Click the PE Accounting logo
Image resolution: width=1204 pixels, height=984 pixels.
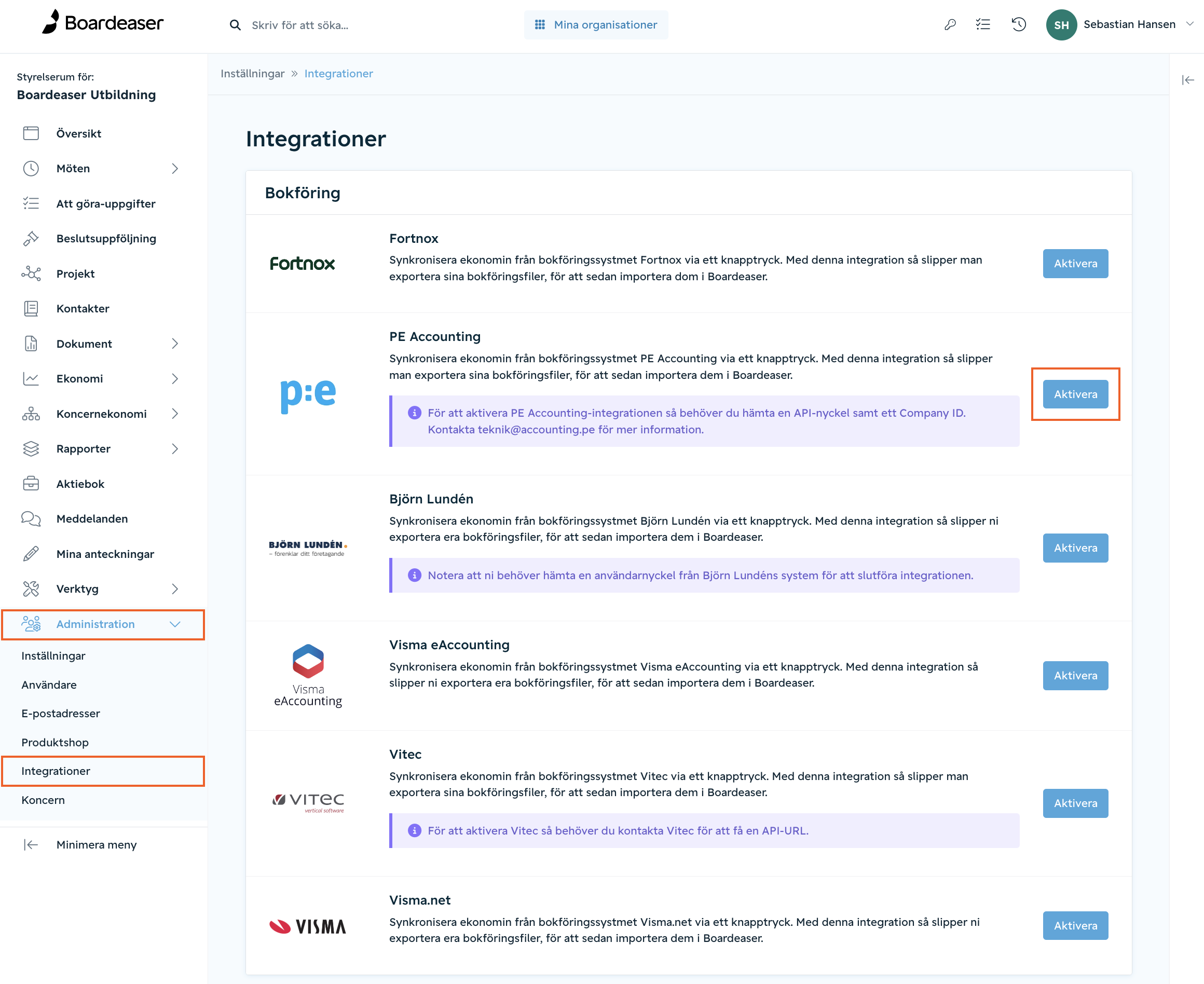click(308, 393)
